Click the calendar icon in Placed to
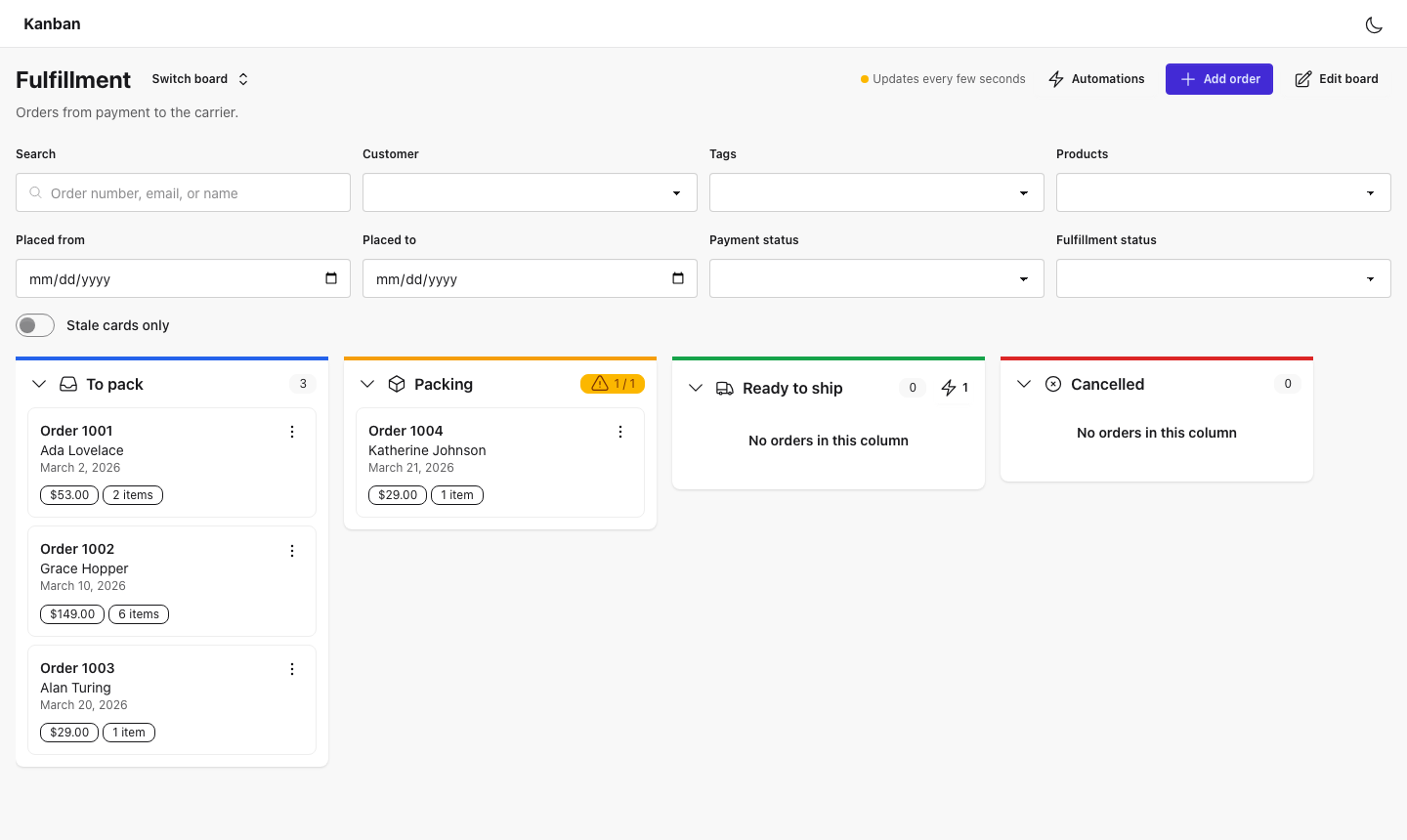The image size is (1407, 840). click(678, 278)
